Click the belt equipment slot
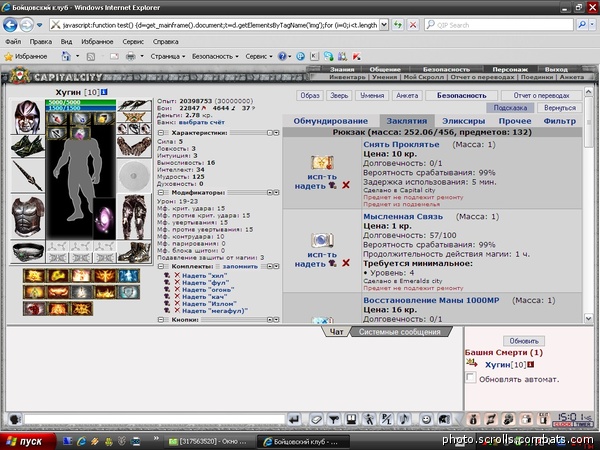Viewport: 600px width, 450px height. 28,252
